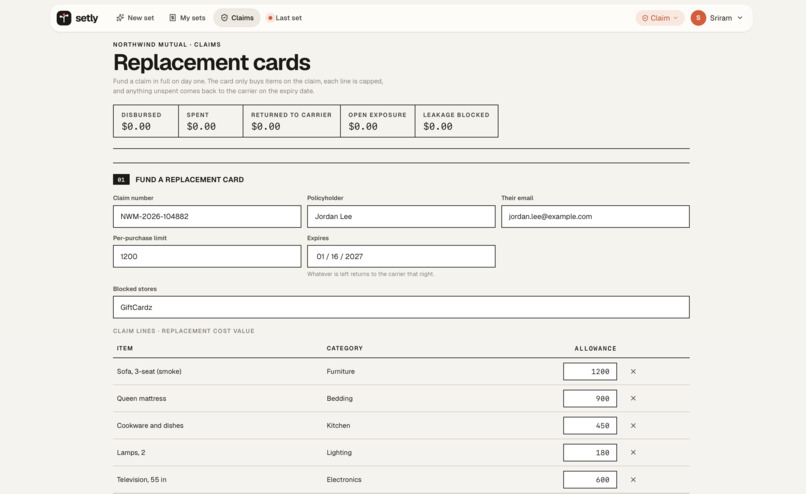
Task: Remove the Television, 55 in line
Action: pos(633,480)
